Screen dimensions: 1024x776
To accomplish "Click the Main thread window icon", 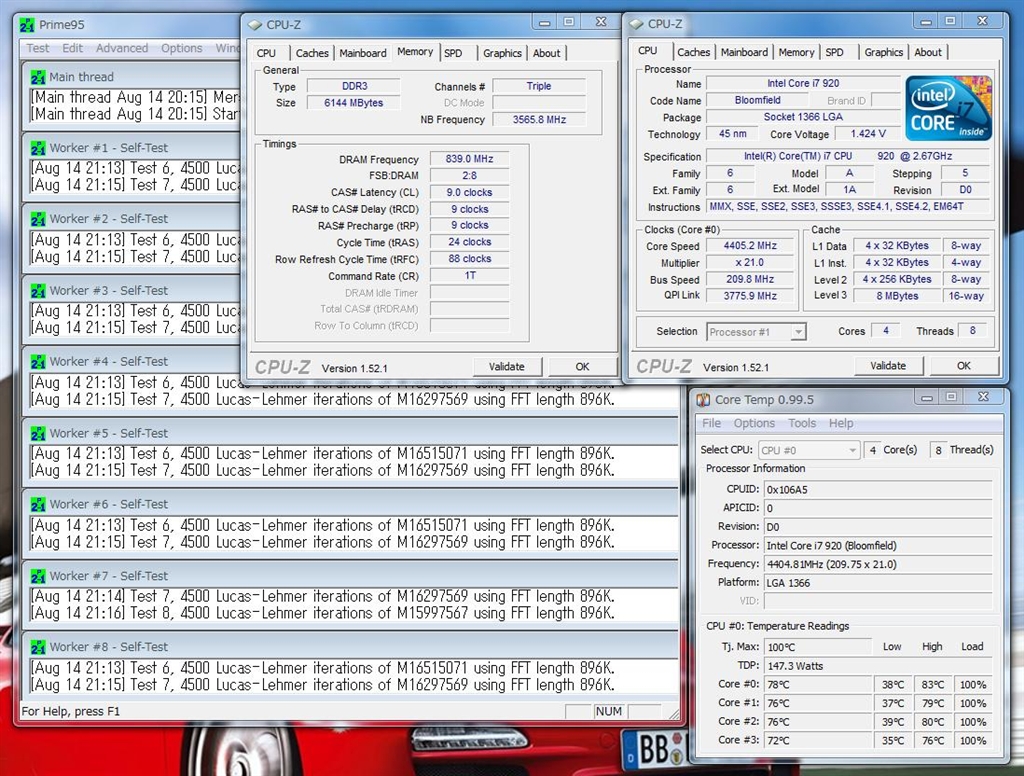I will [38, 77].
